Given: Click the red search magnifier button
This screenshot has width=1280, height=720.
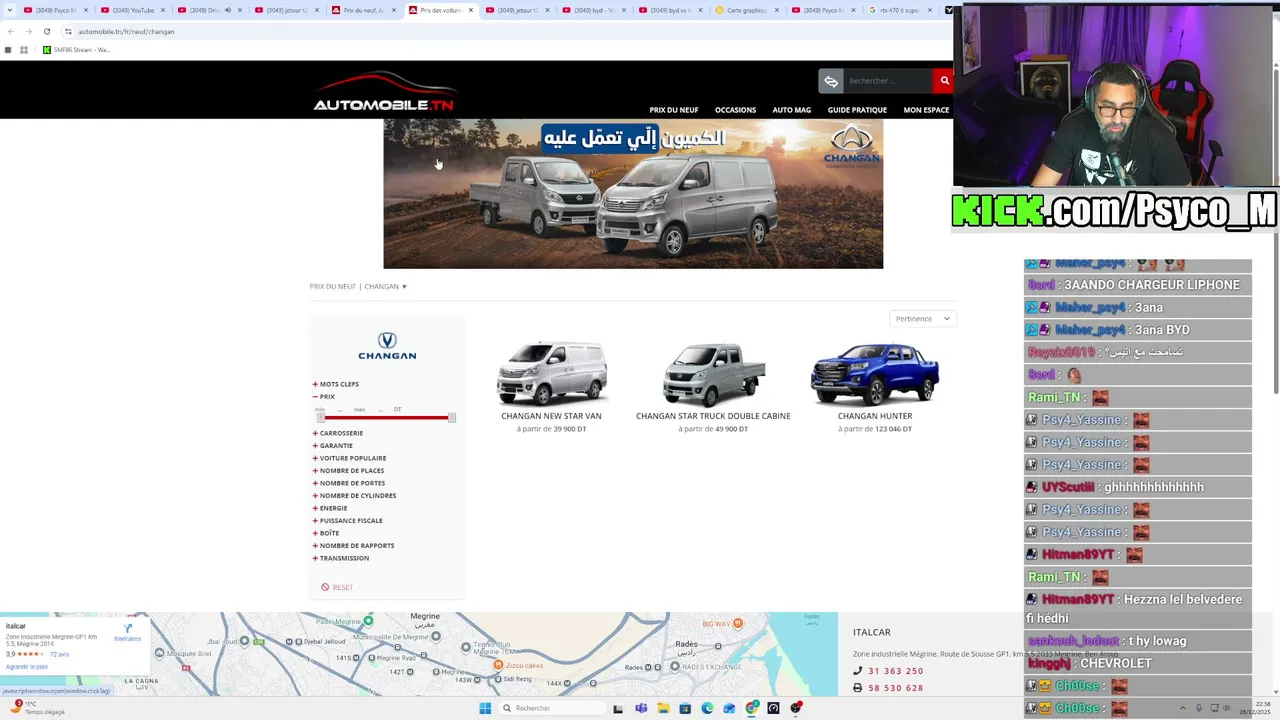Looking at the screenshot, I should tap(944, 81).
